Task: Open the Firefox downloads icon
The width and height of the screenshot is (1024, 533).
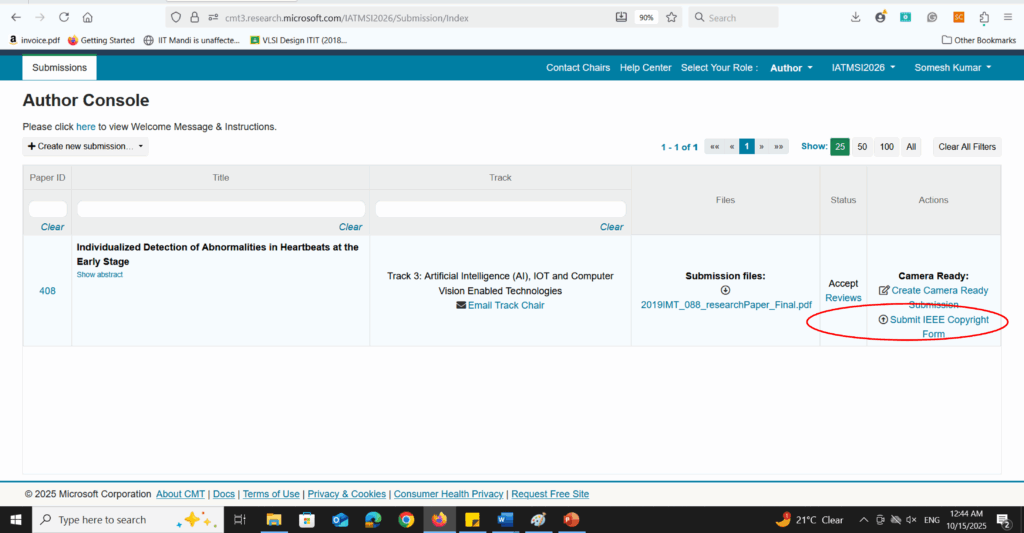Action: (x=855, y=17)
